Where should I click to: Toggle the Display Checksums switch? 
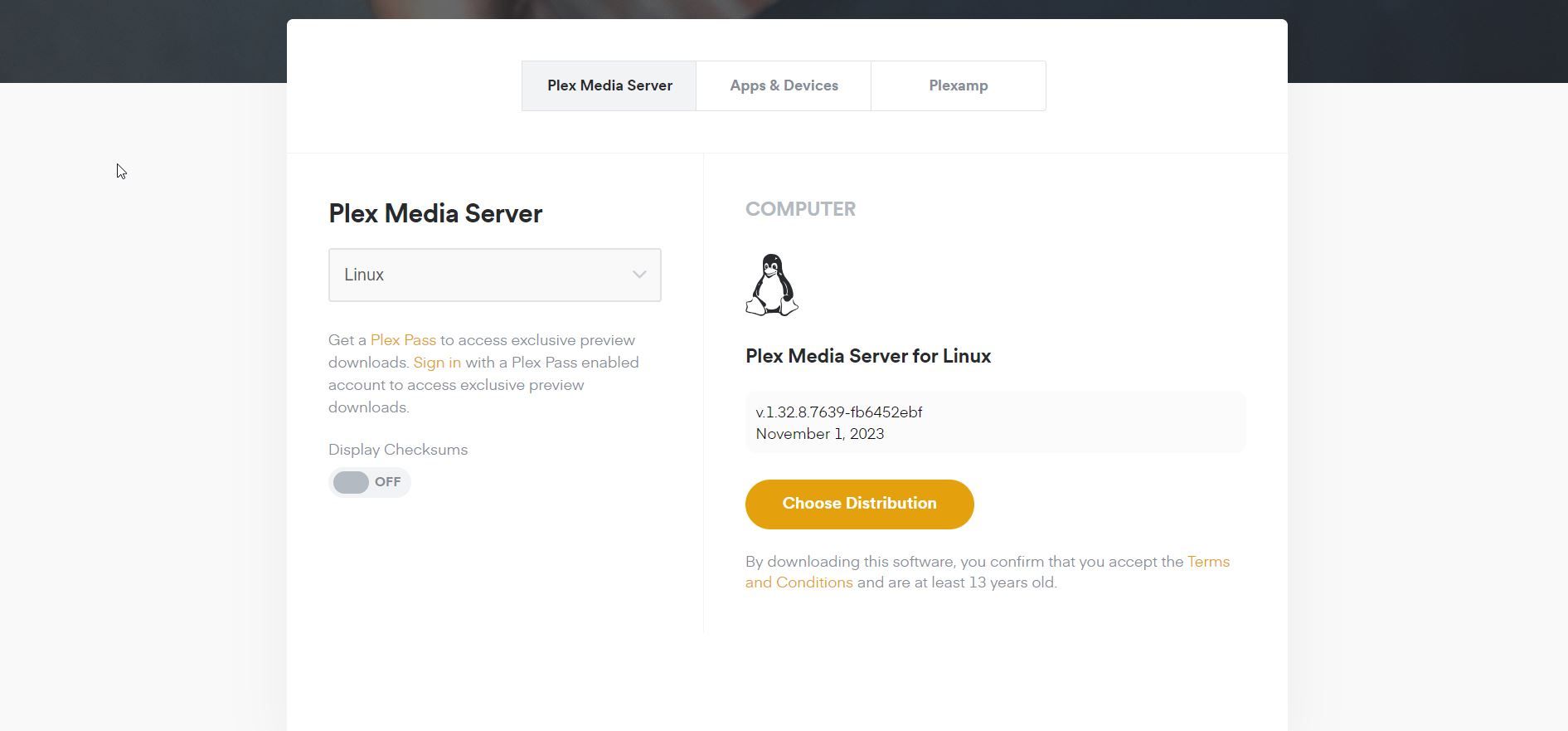[x=352, y=482]
